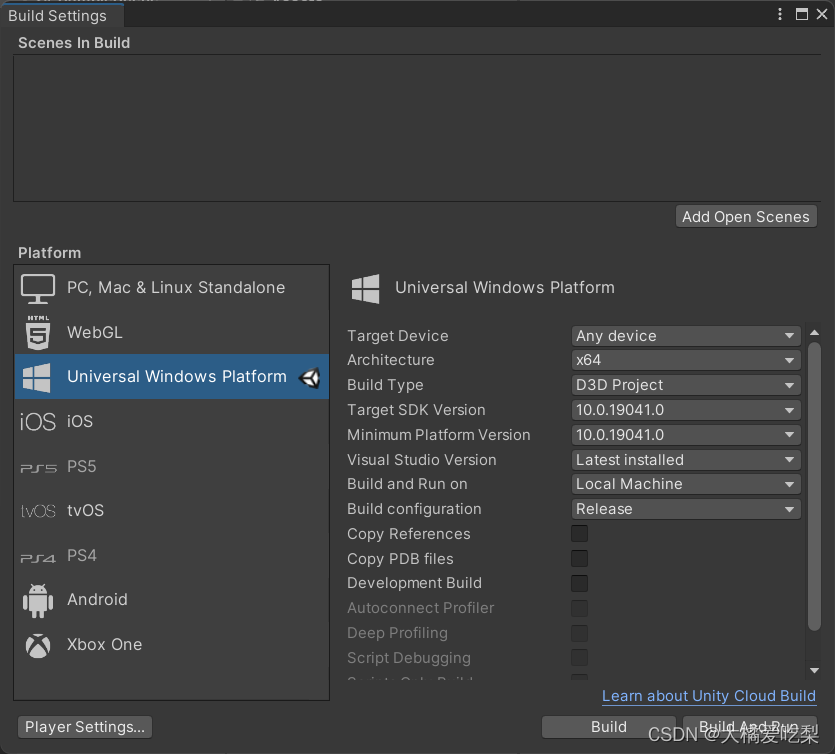Click the PC, Mac & Linux Standalone monitor icon
The height and width of the screenshot is (754, 835).
click(x=38, y=289)
